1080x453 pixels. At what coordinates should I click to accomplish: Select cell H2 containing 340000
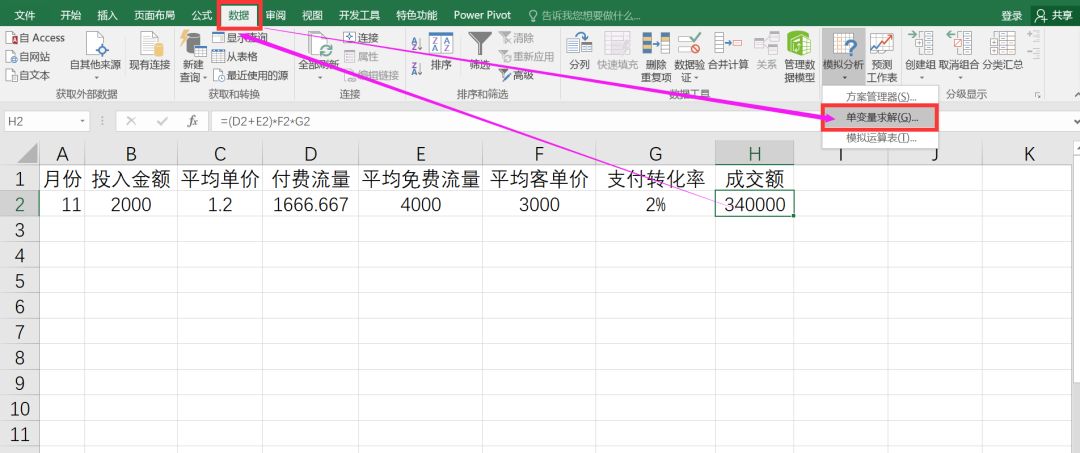[754, 204]
